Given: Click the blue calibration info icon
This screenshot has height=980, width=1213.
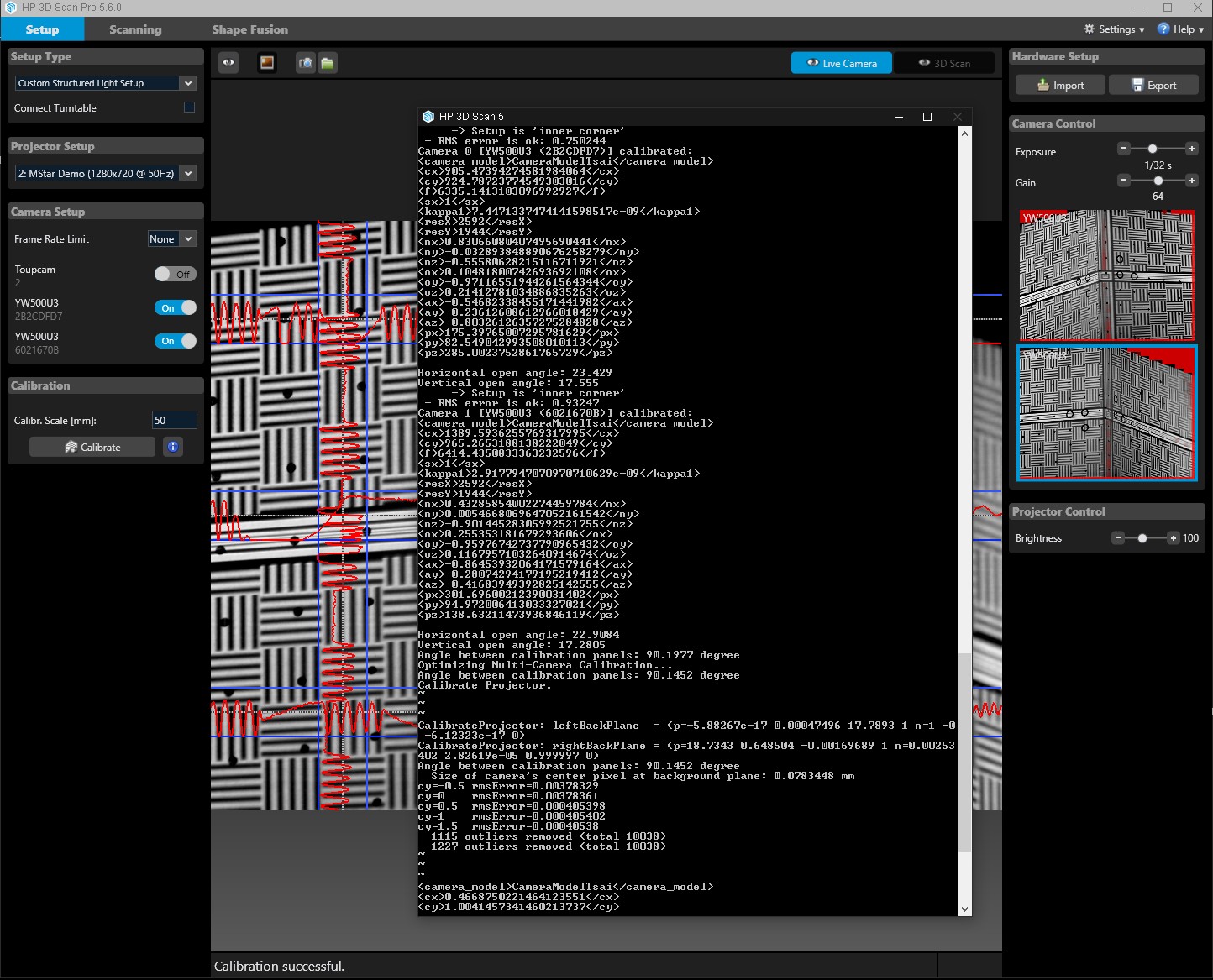Looking at the screenshot, I should [173, 447].
